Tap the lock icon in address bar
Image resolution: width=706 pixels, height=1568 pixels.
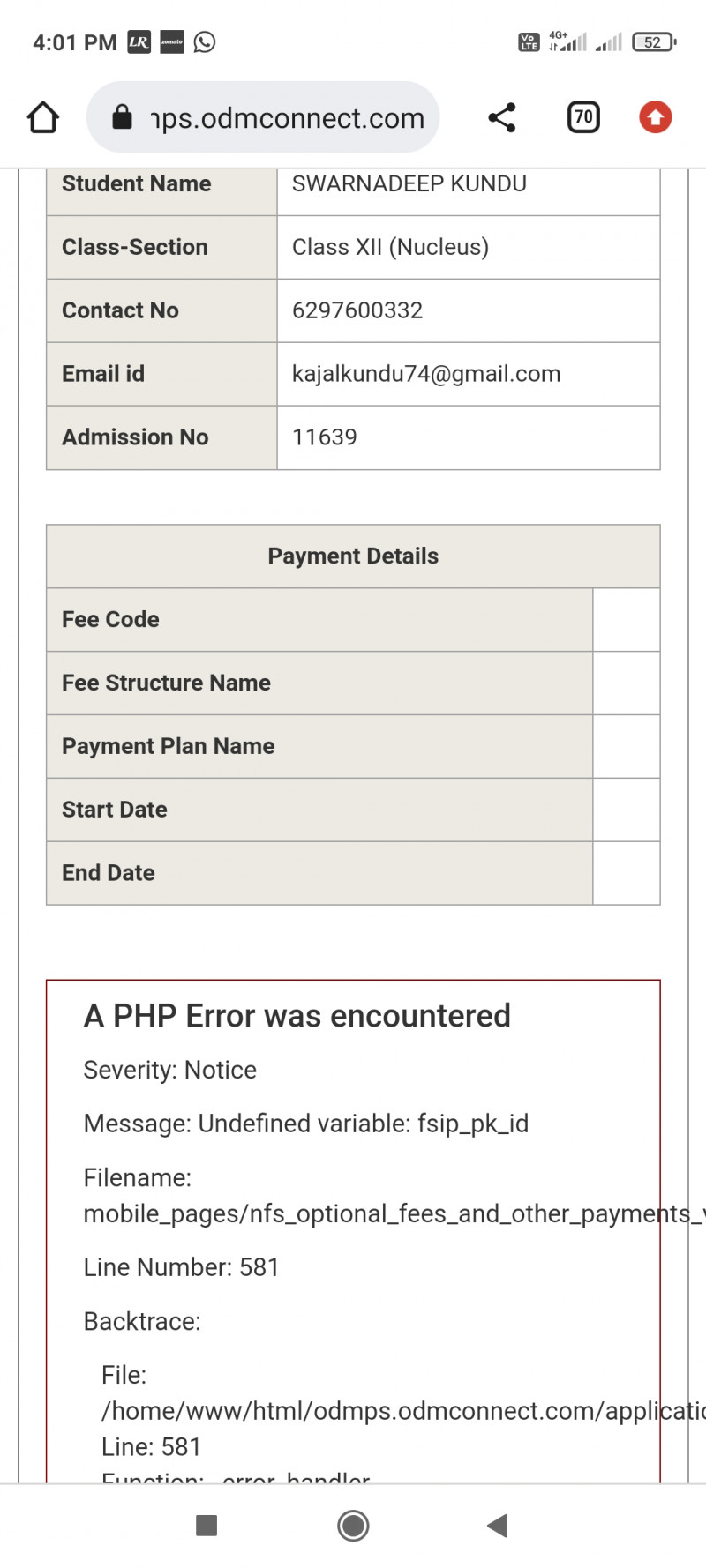click(123, 117)
